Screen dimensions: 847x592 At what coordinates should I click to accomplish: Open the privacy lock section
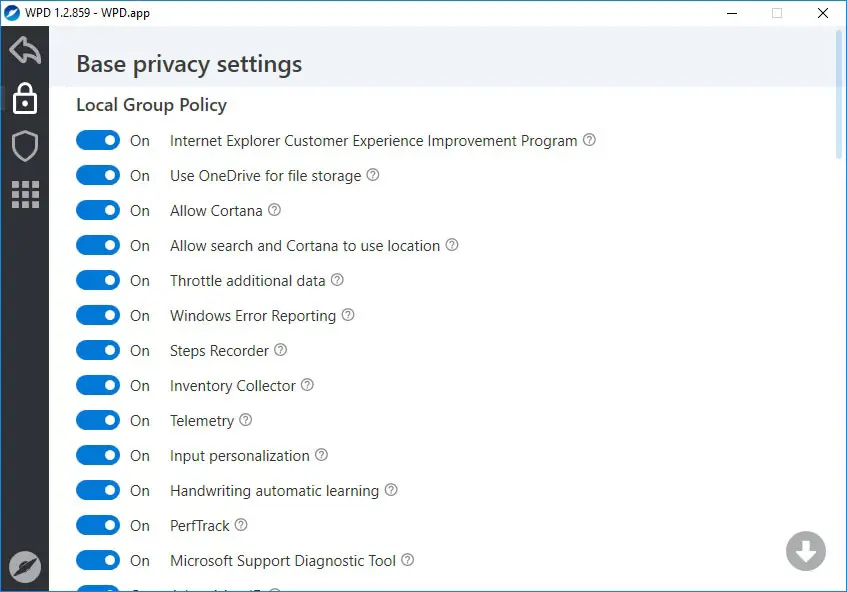(24, 98)
